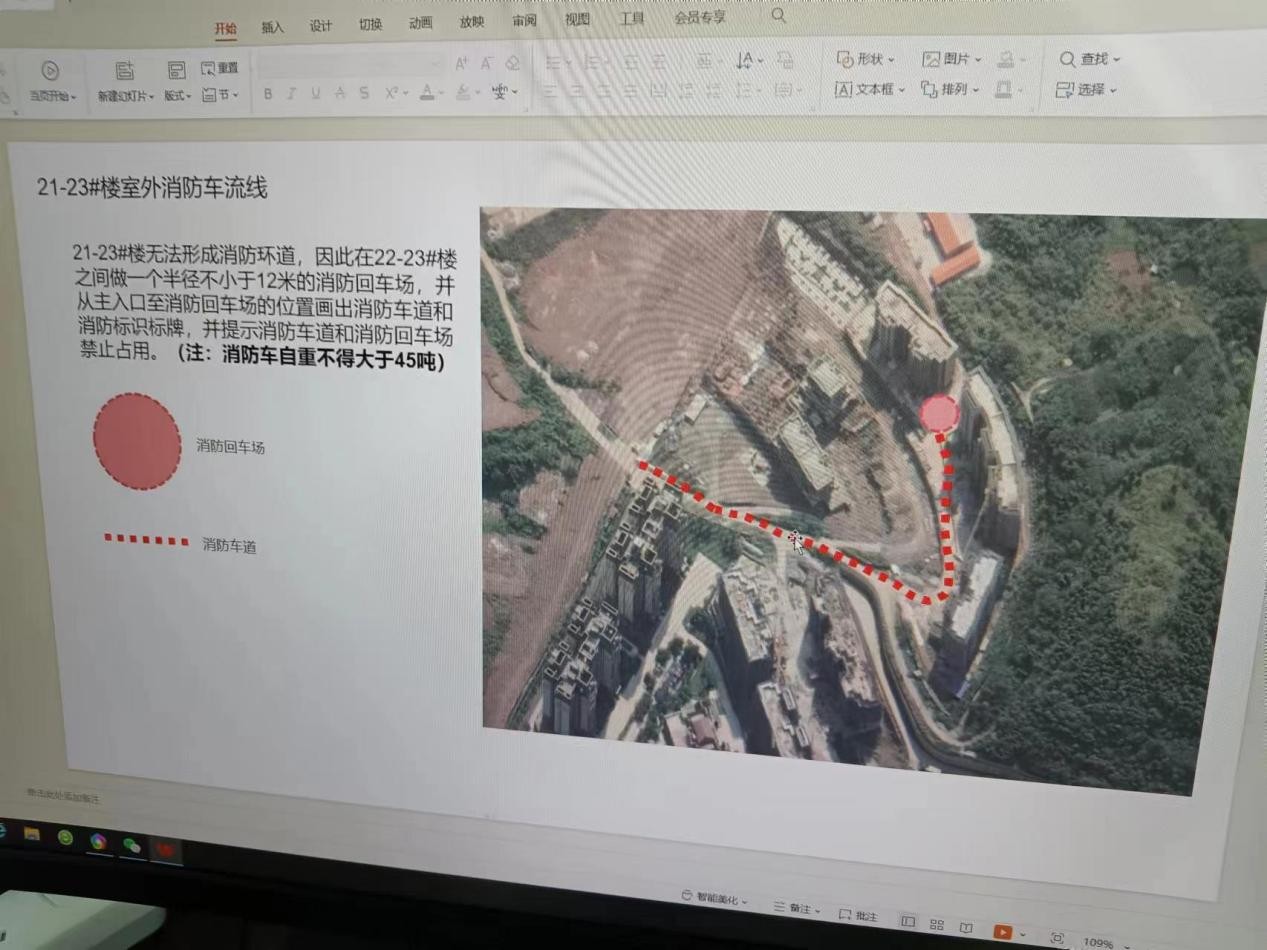This screenshot has width=1267, height=950.
Task: Open the 动画 animation tab
Action: (x=421, y=23)
